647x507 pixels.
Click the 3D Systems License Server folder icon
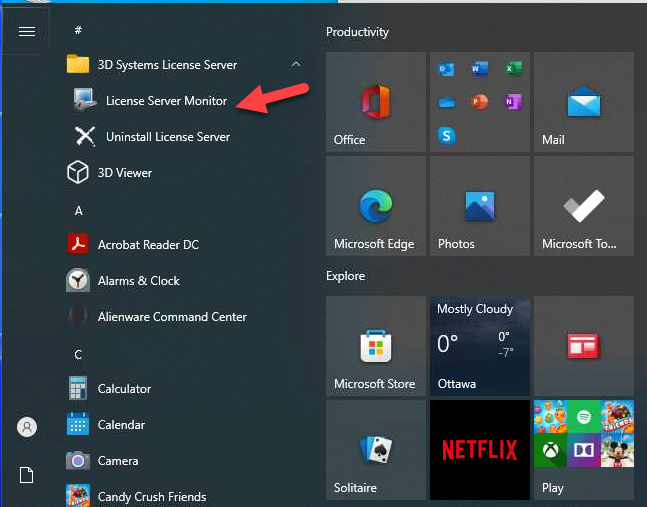tap(78, 64)
